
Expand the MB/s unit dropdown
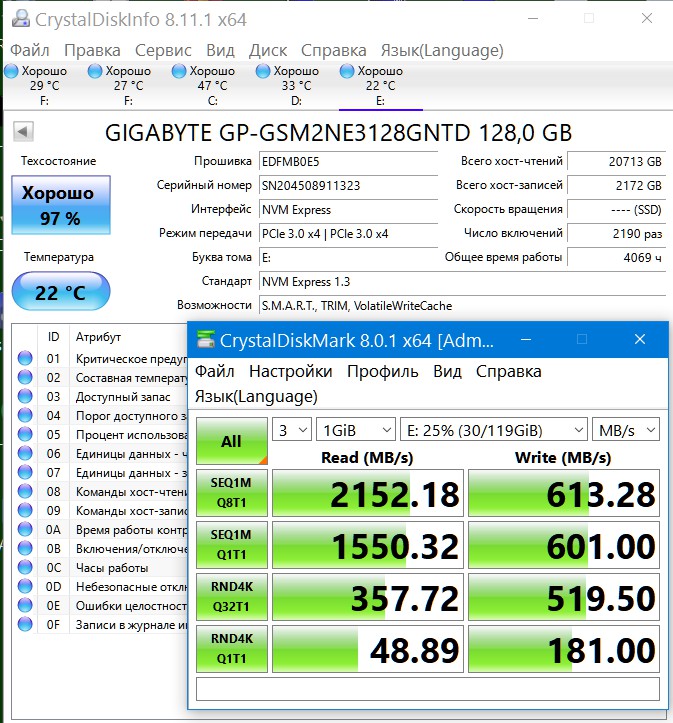(626, 430)
